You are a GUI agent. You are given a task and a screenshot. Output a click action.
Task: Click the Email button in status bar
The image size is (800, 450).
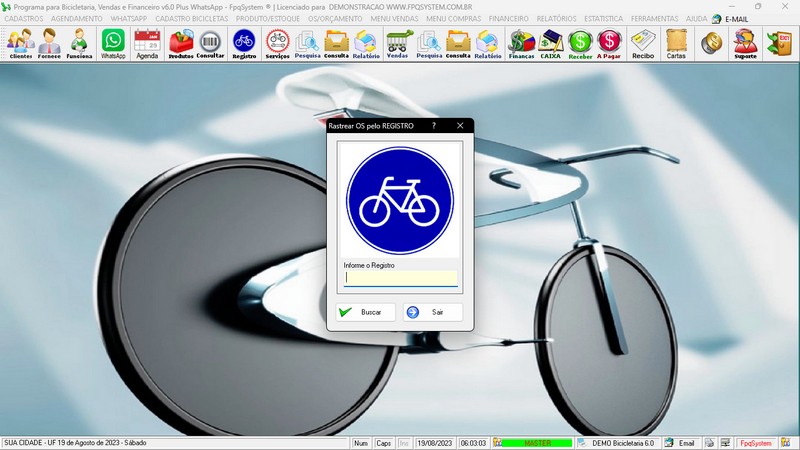(681, 443)
